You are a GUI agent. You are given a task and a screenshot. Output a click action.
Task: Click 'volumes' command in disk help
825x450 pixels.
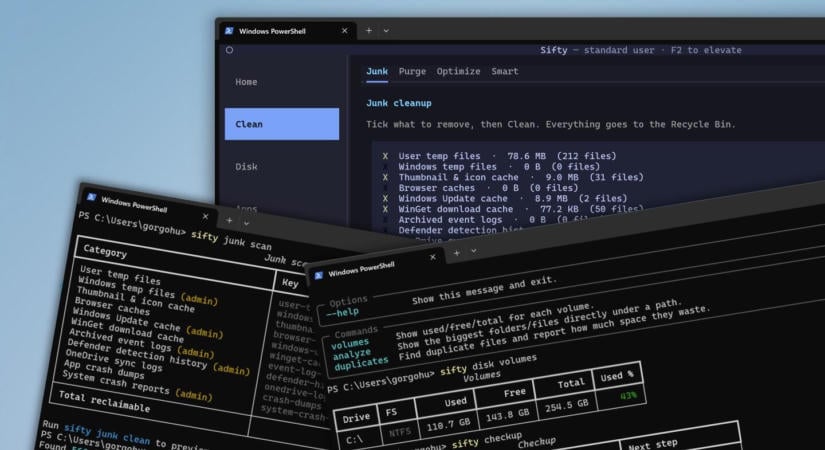pos(350,343)
